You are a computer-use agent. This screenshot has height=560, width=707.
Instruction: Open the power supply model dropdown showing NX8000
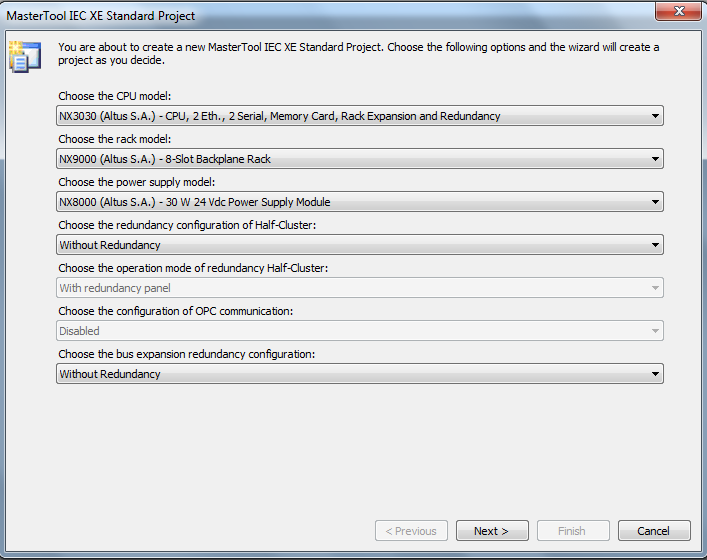coord(360,202)
